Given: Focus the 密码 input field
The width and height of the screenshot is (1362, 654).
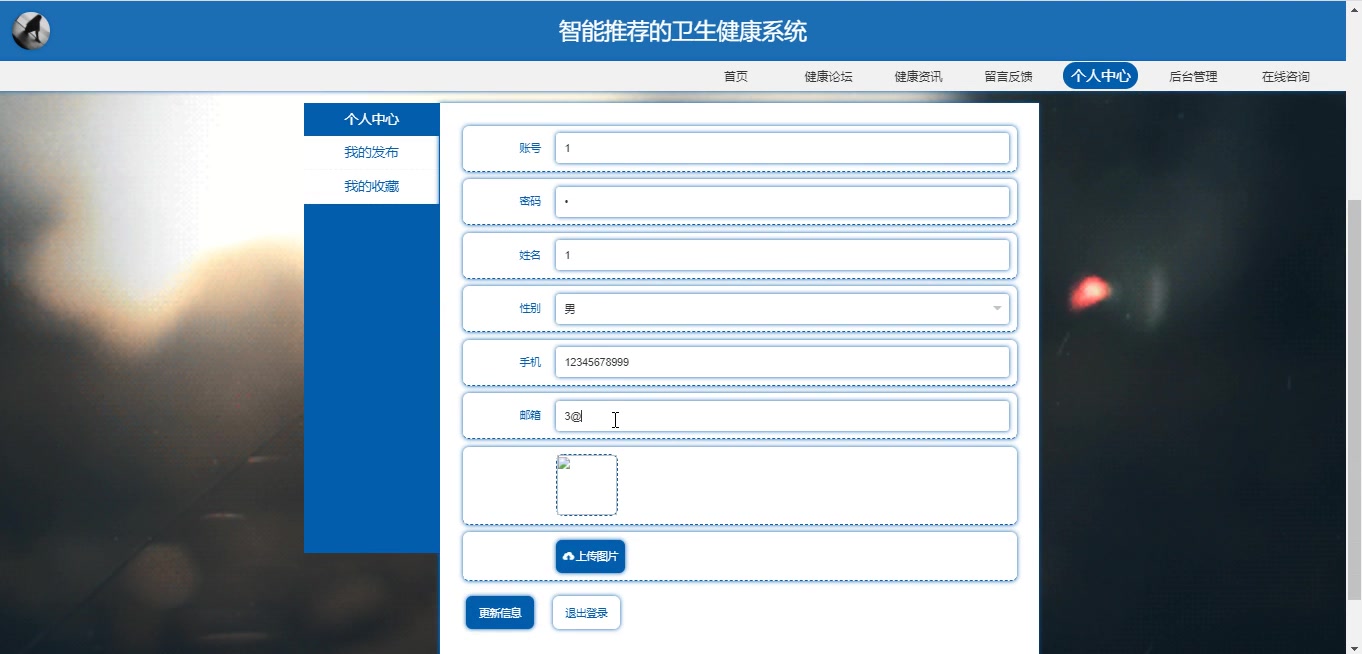Looking at the screenshot, I should (x=782, y=202).
